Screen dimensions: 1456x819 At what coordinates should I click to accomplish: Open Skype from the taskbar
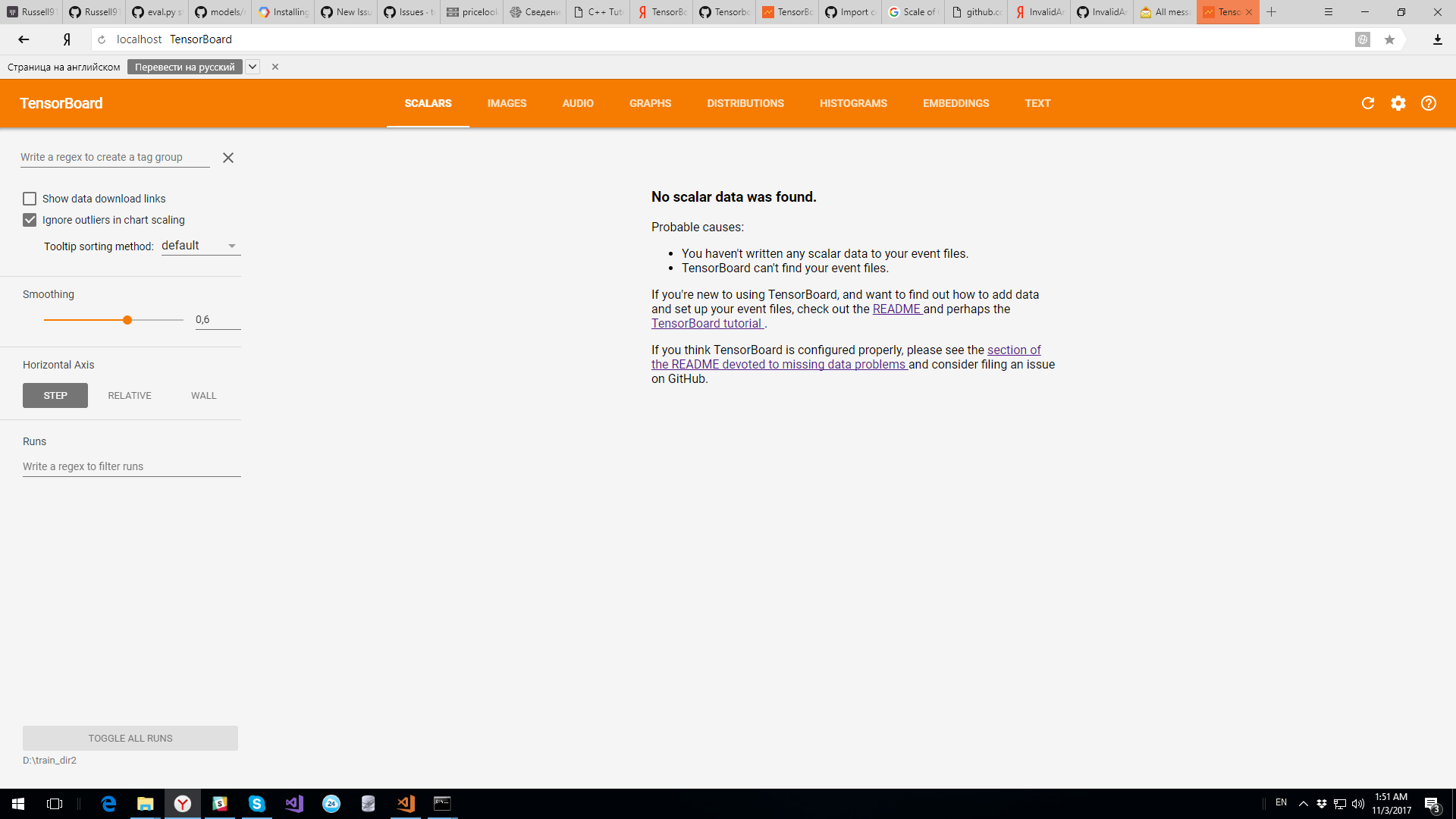coord(256,803)
